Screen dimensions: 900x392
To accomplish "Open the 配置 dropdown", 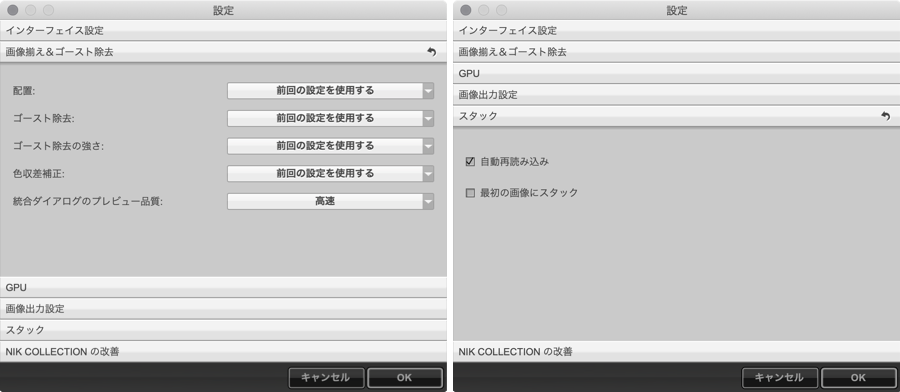I will 331,91.
